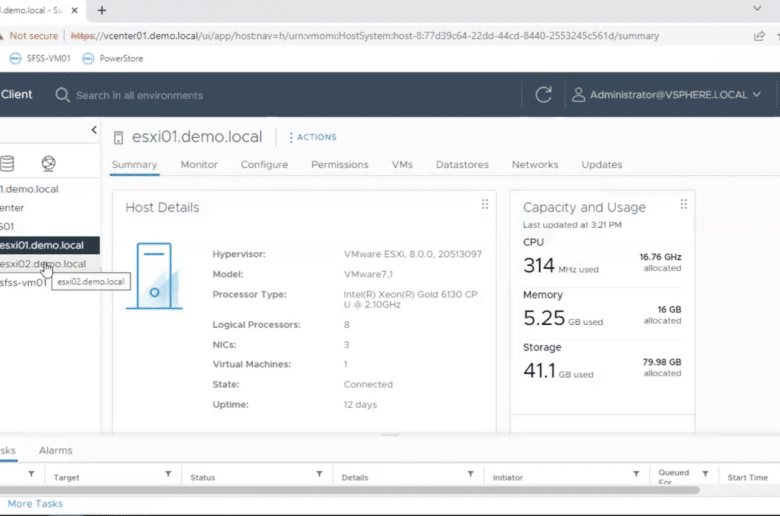Screen dimensions: 780x516
Task: Switch to the Monitor tab
Action: click(199, 165)
